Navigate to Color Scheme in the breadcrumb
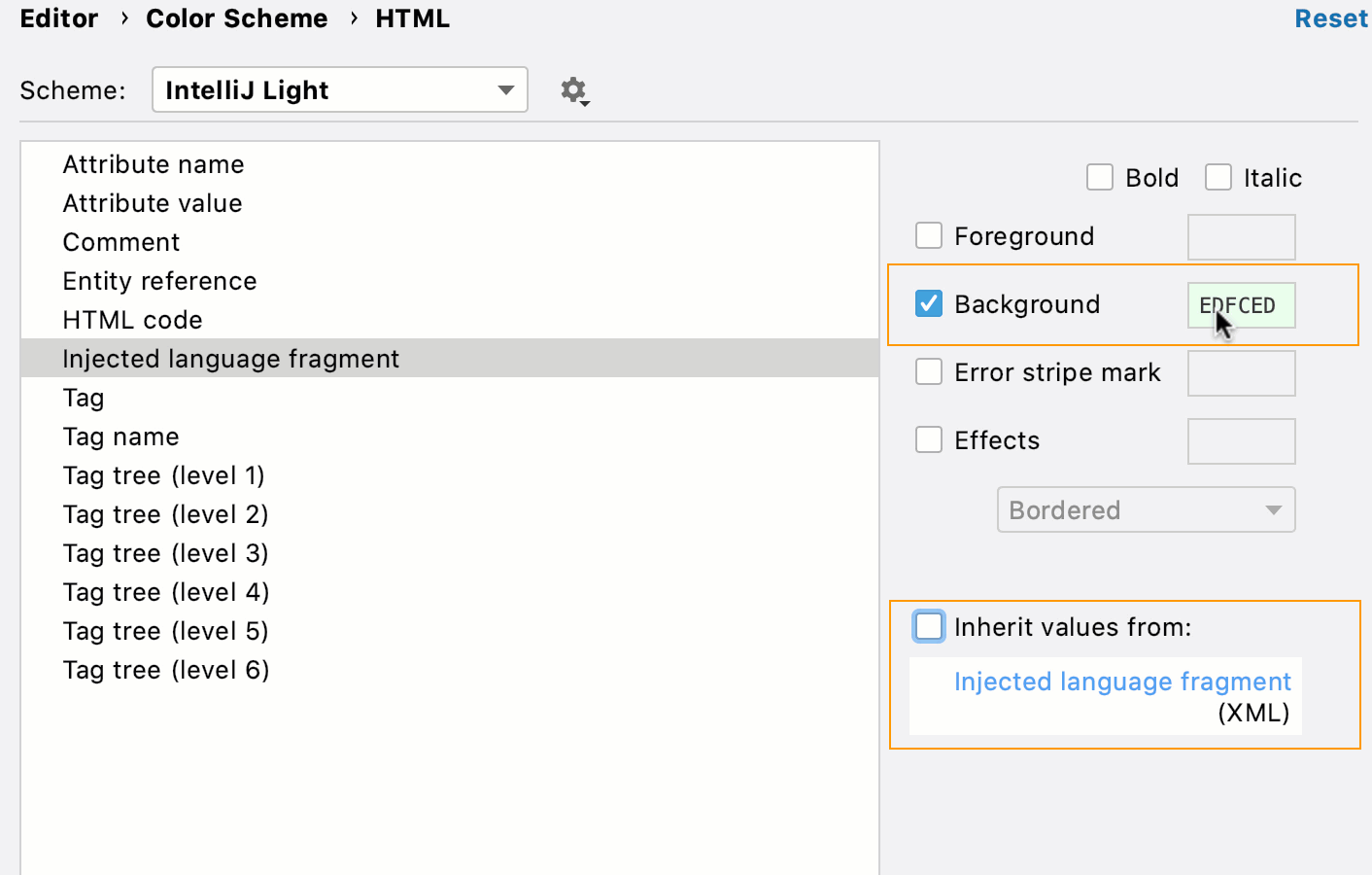Viewport: 1372px width, 875px height. point(237,17)
